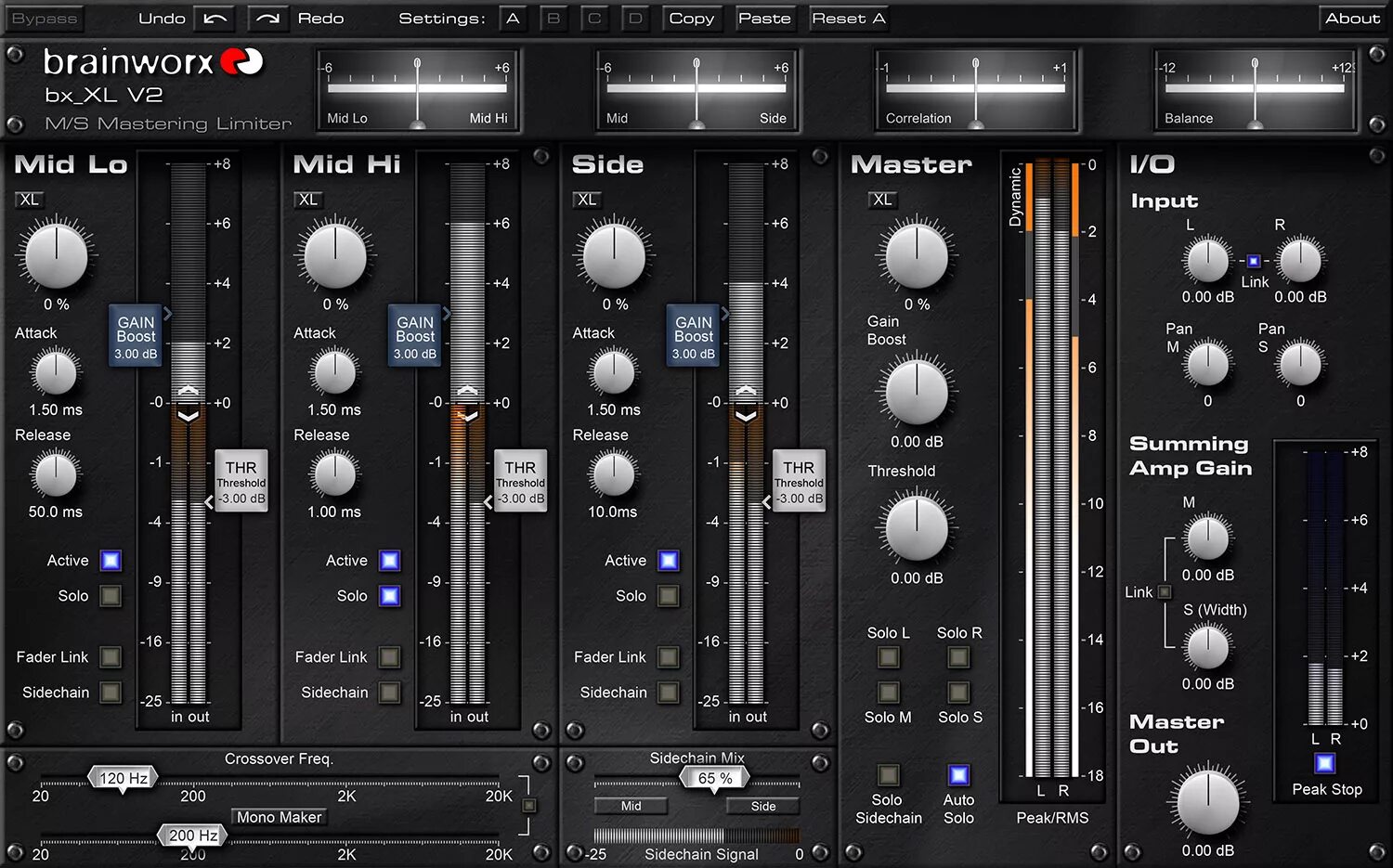Click the Mono Maker button
This screenshot has height=868, width=1393.
(278, 817)
